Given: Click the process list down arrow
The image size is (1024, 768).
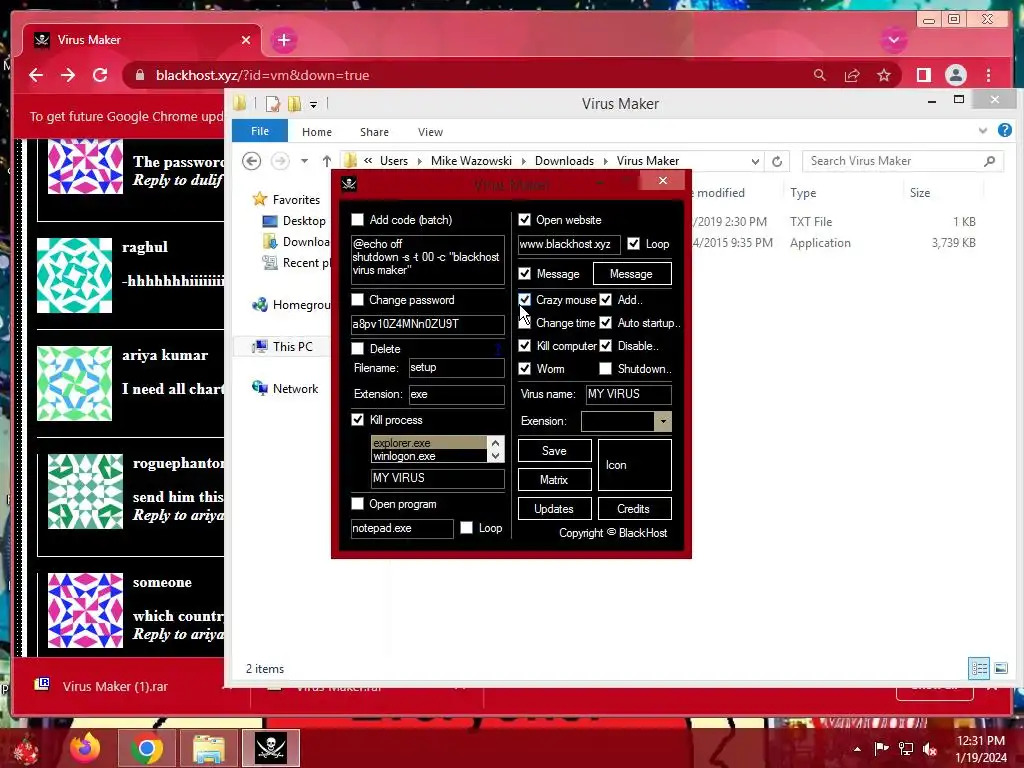Looking at the screenshot, I should tap(496, 456).
